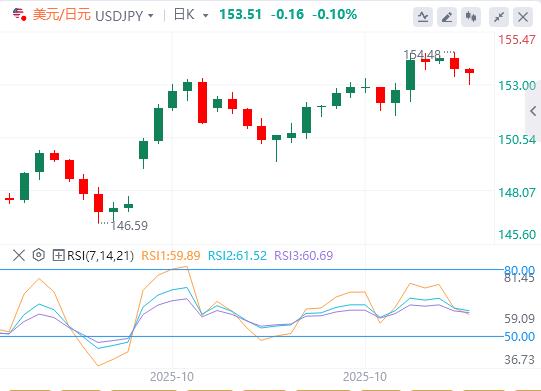Click the 154.48 high price marker
This screenshot has width=541, height=391.
click(x=422, y=55)
